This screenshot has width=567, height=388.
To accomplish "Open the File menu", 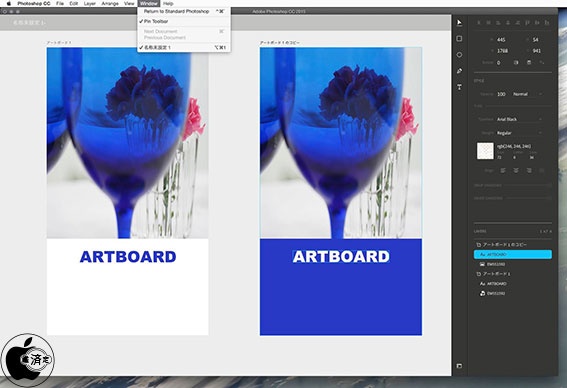I will tap(60, 3).
